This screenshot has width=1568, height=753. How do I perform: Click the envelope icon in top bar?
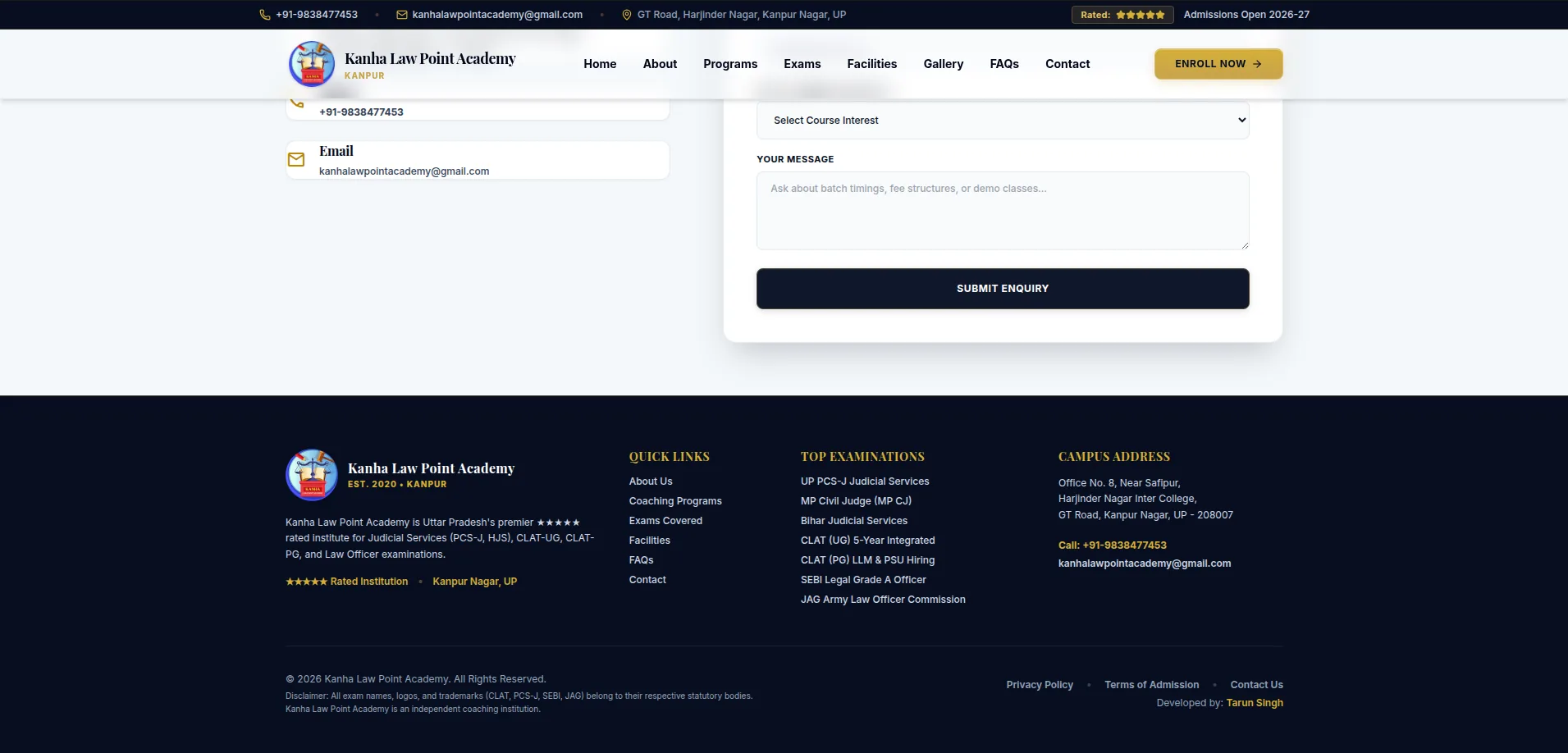click(x=402, y=15)
